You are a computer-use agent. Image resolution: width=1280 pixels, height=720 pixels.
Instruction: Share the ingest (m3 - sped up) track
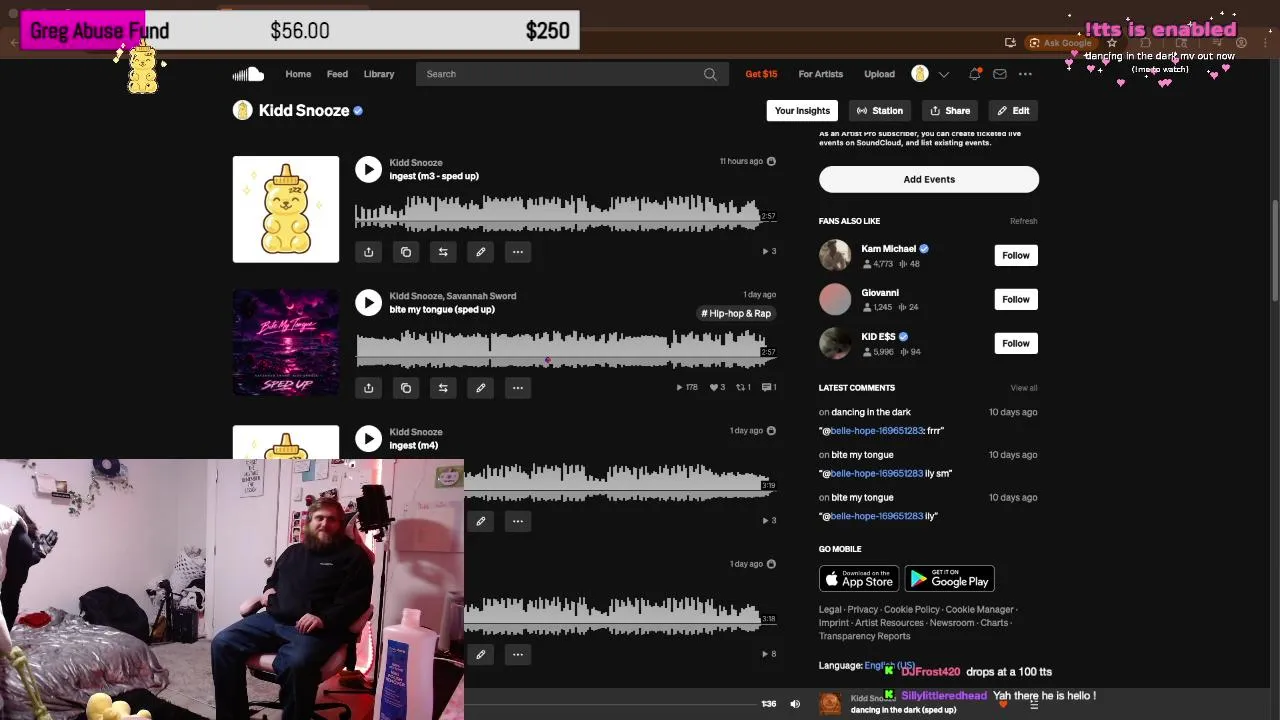click(368, 252)
